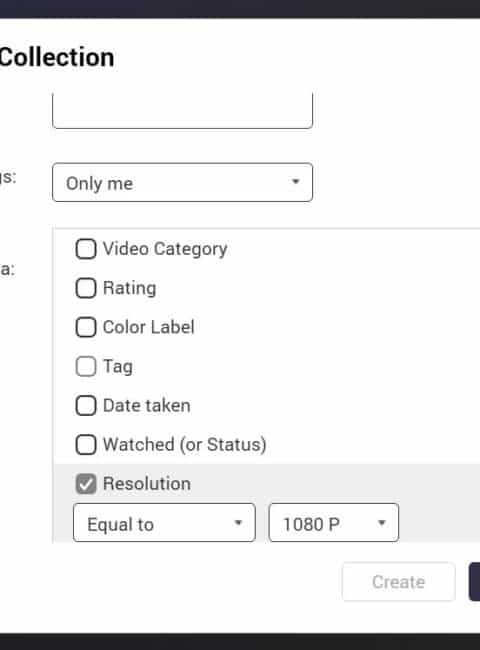
Task: Open the '1080 P' resolution dropdown
Action: [334, 523]
